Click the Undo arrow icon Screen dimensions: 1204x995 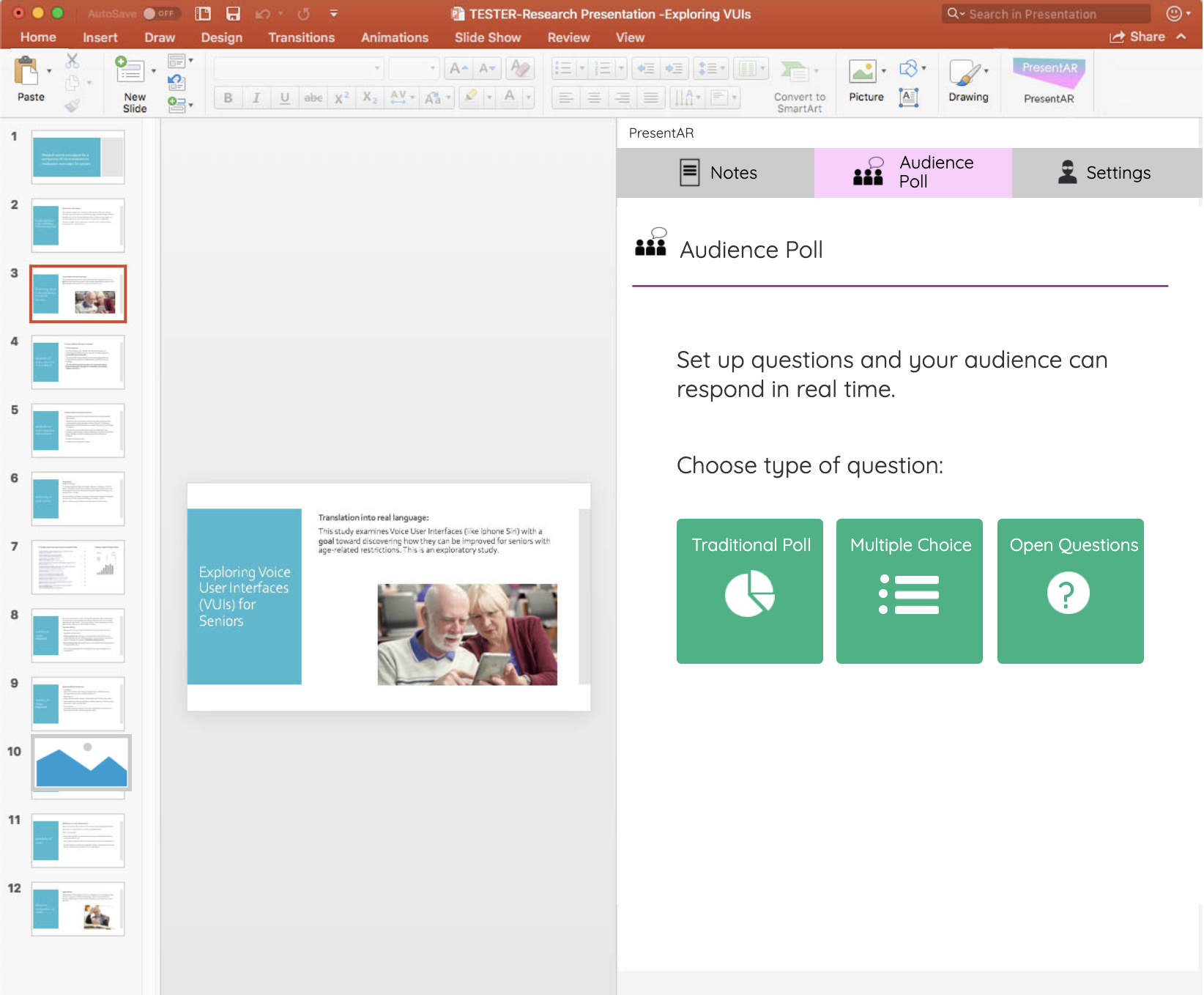[263, 14]
